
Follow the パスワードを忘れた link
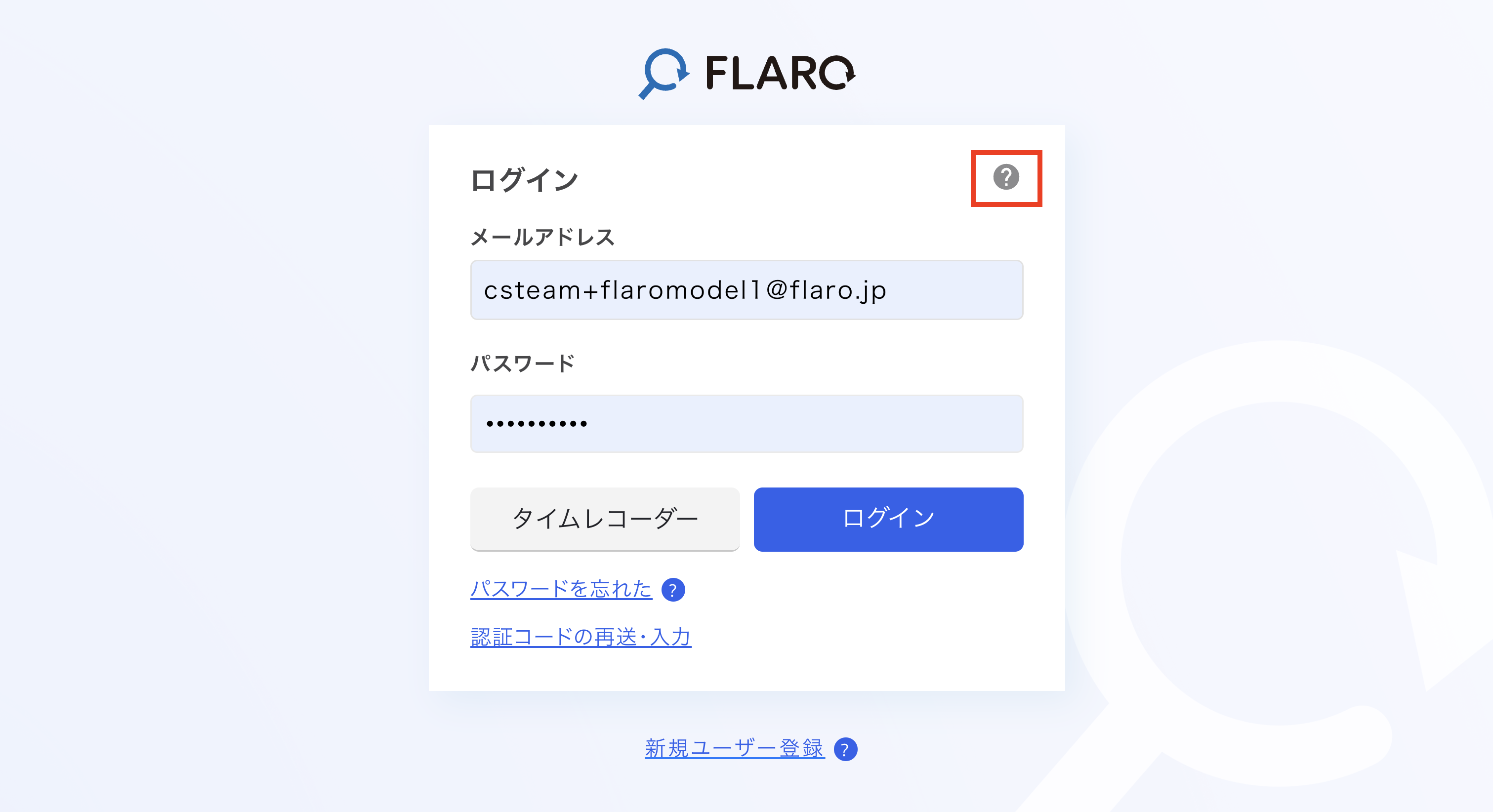coord(560,589)
